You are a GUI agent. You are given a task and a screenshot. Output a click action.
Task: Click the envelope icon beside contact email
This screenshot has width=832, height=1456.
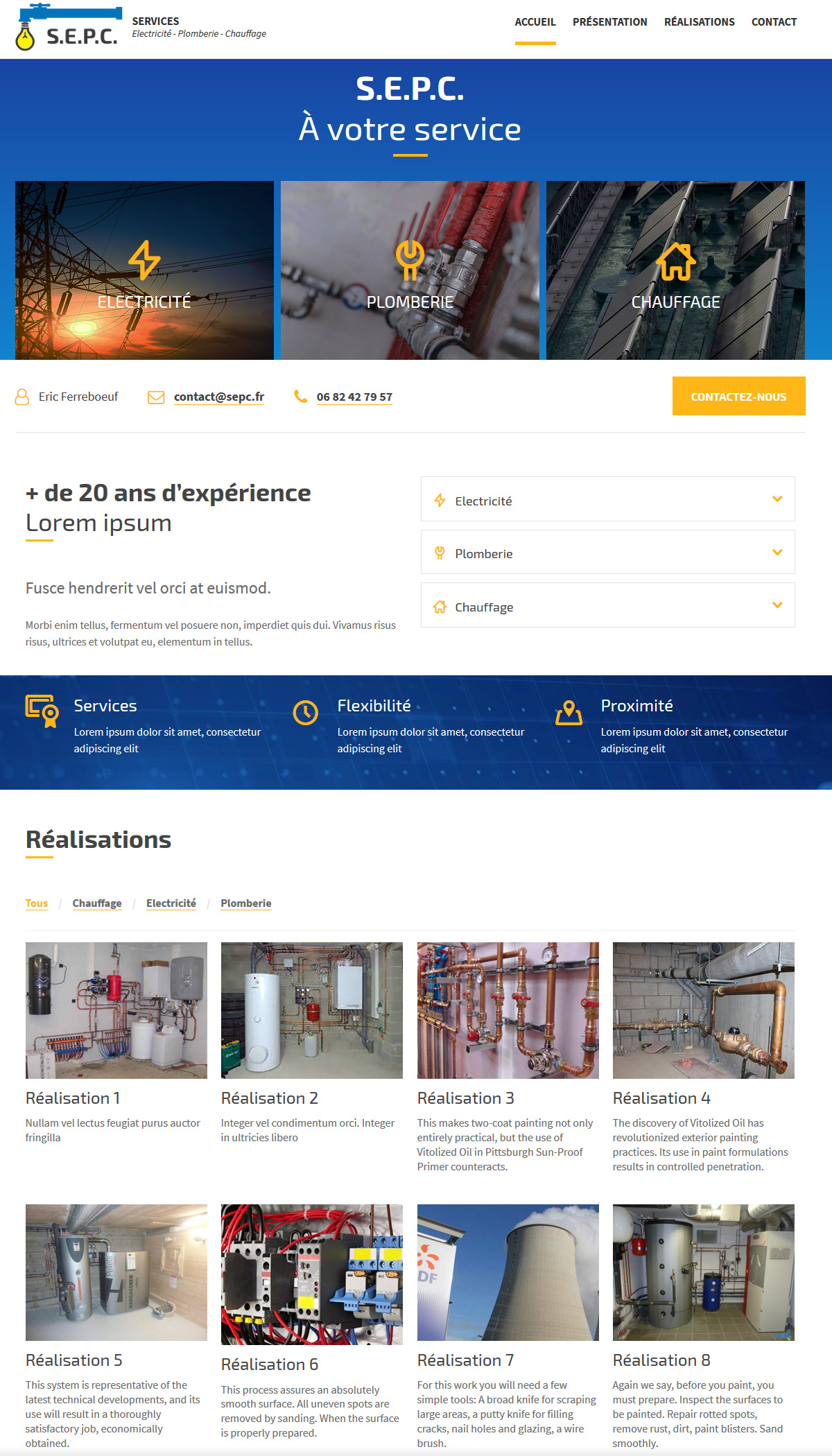tap(156, 397)
